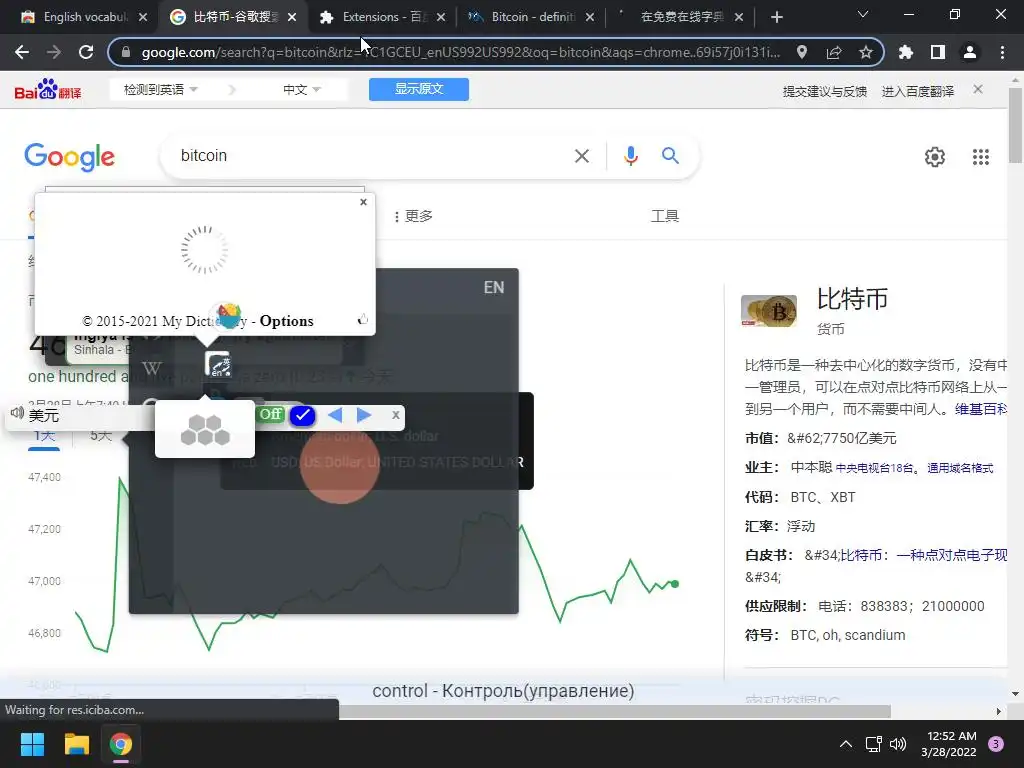Close the My Dictionary popup
Screen dimensions: 1024x768
pos(364,202)
